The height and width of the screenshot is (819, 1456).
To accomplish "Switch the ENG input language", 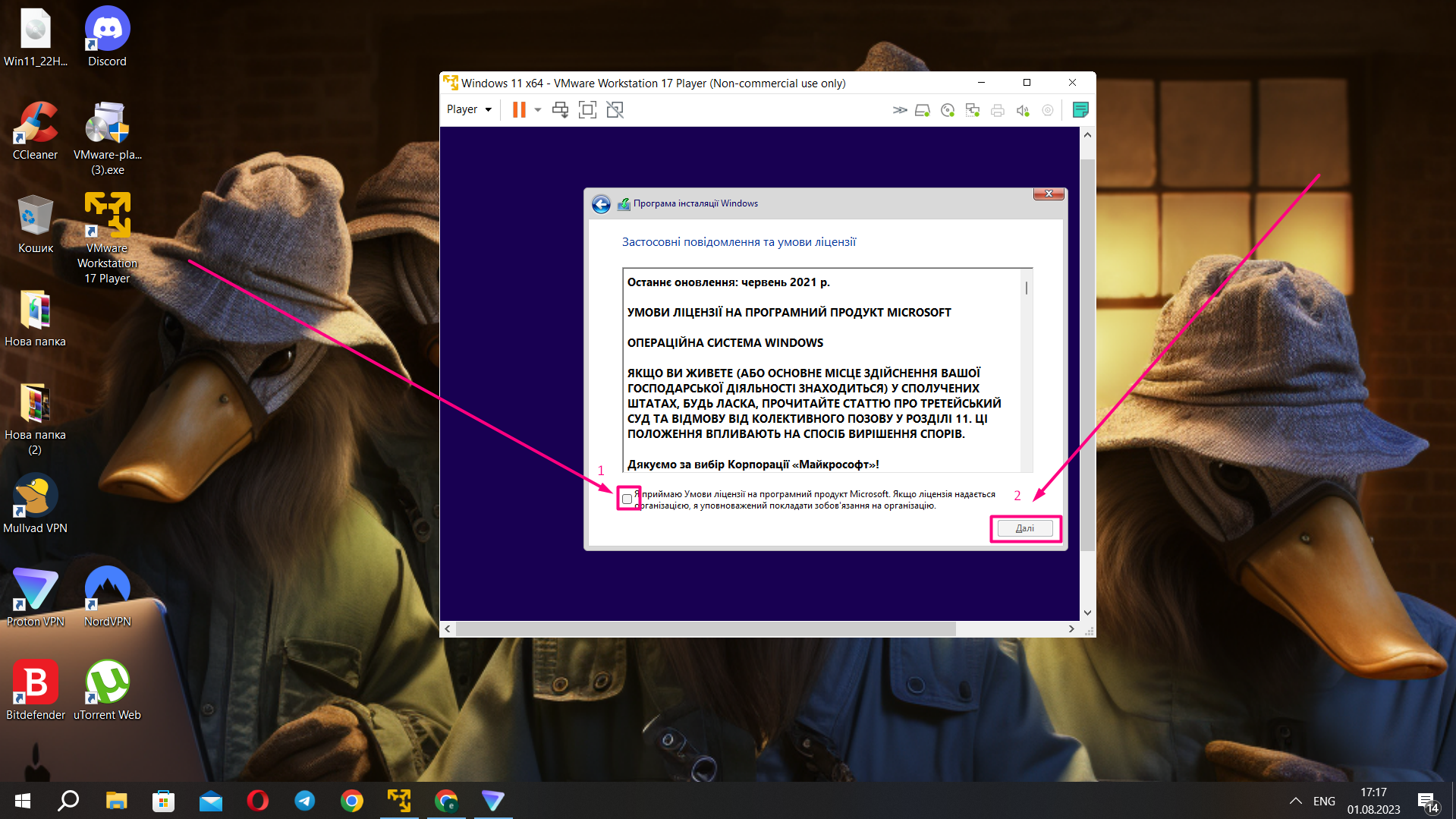I will coord(1324,801).
